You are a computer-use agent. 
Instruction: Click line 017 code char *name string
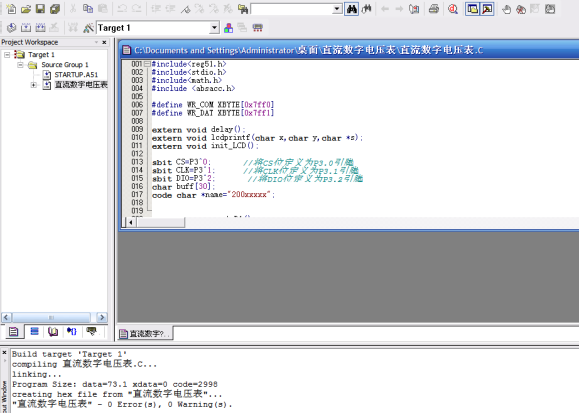(213, 195)
